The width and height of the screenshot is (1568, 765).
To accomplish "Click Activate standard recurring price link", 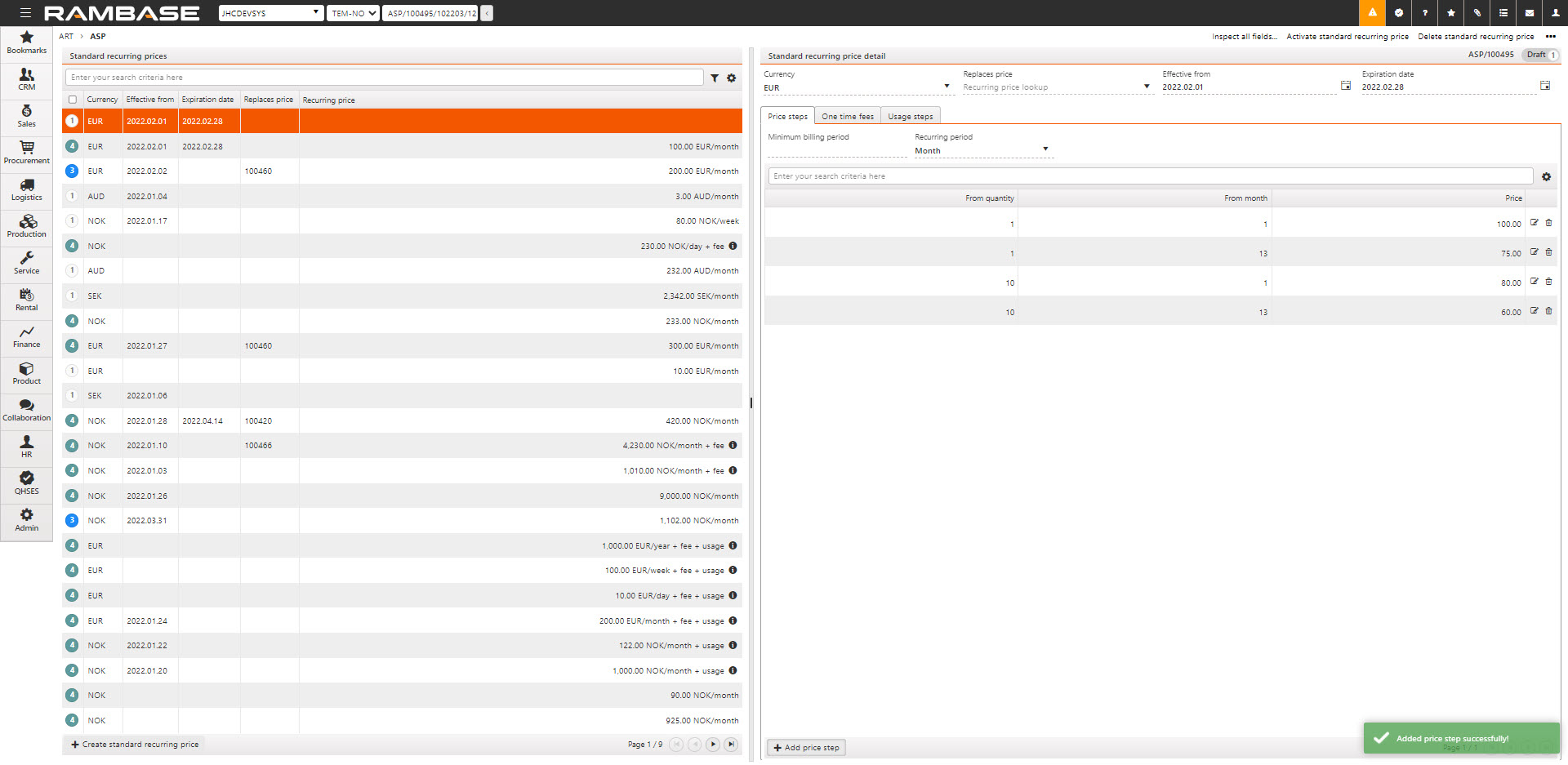I will click(1347, 37).
